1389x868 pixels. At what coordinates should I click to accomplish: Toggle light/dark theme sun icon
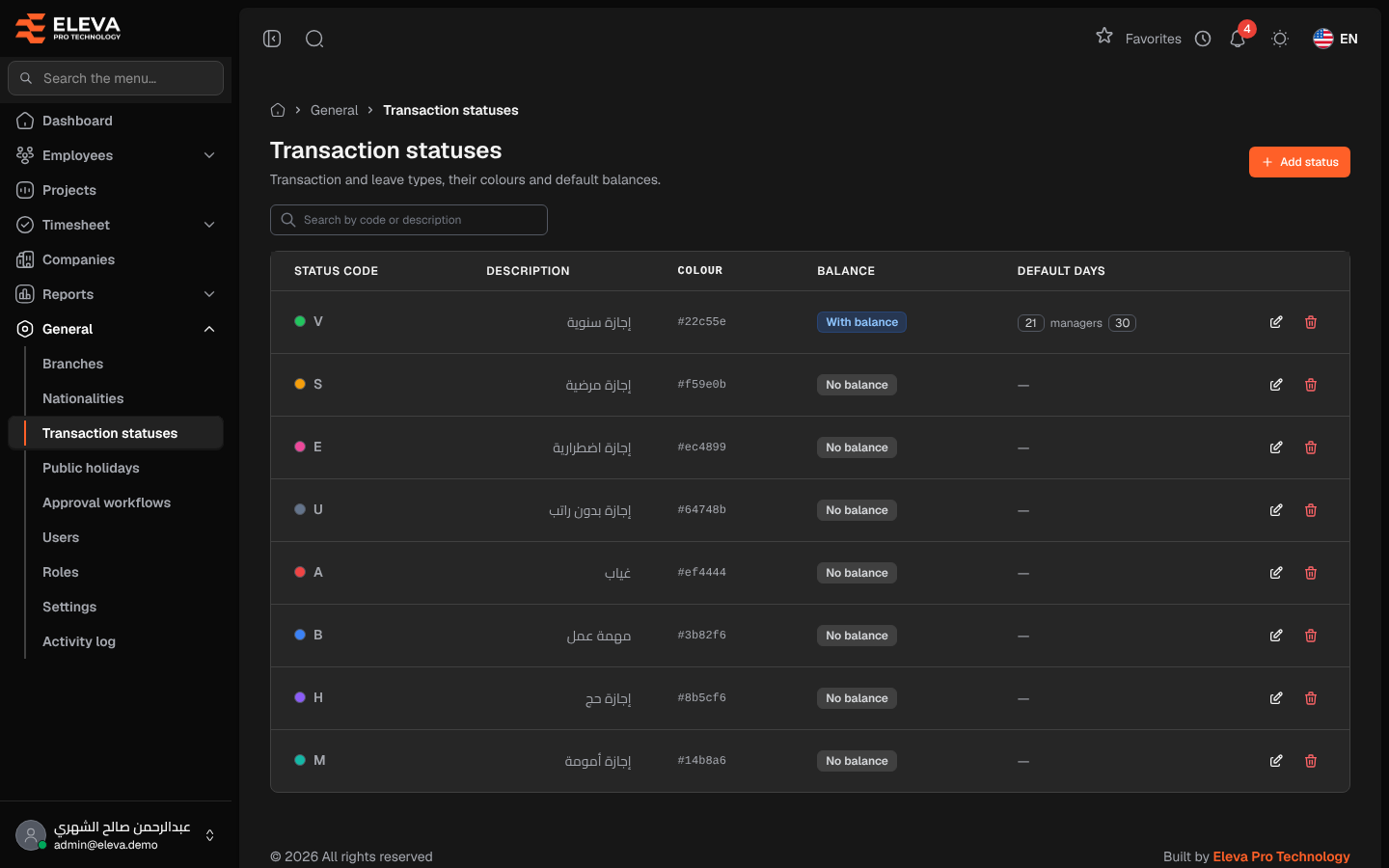coord(1280,39)
